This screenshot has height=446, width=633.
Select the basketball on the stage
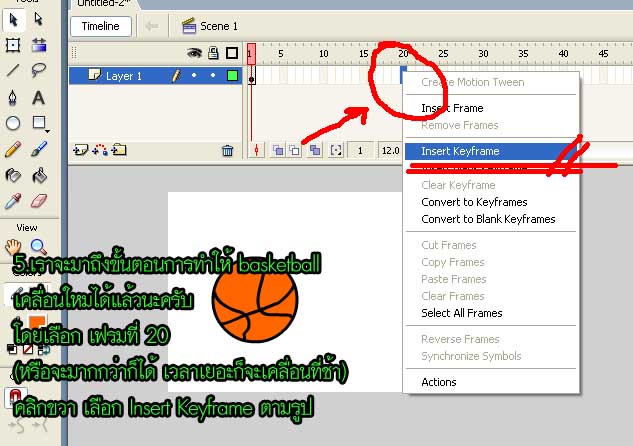tap(255, 302)
